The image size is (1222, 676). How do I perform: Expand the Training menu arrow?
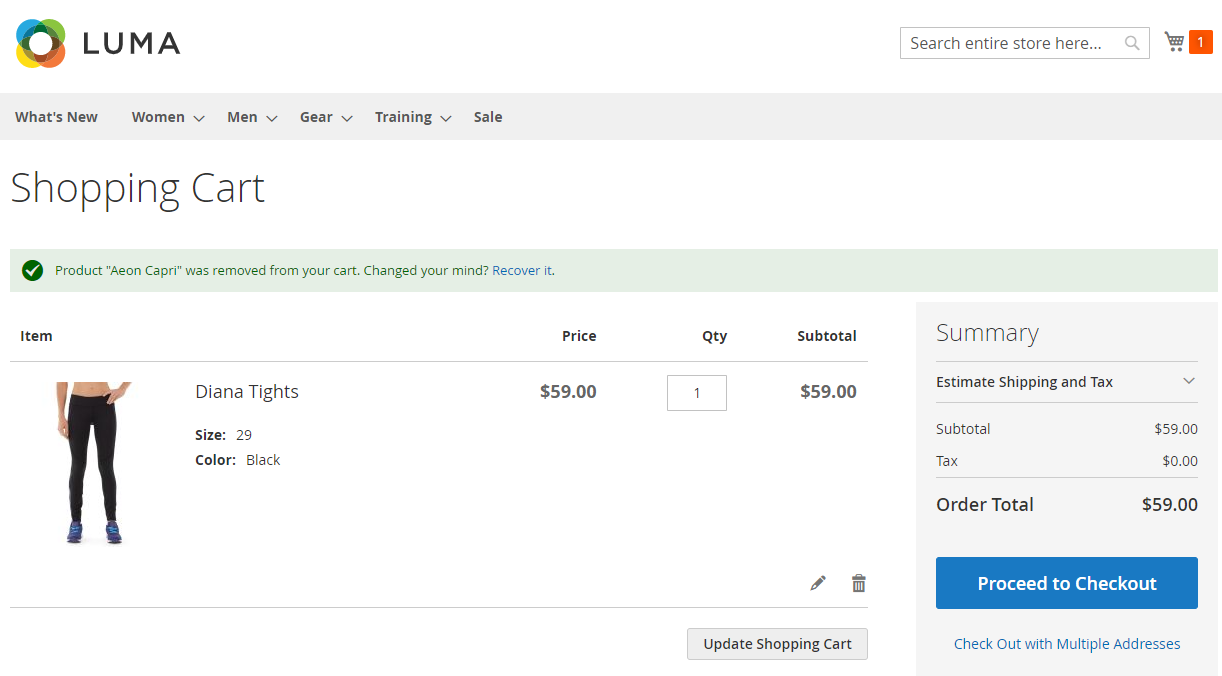coord(446,118)
